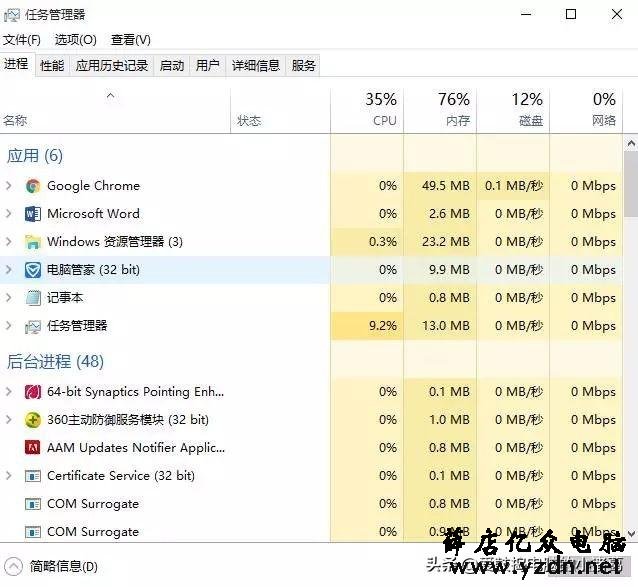
Task: Click the 任务管理器 row icon
Action: (x=33, y=326)
